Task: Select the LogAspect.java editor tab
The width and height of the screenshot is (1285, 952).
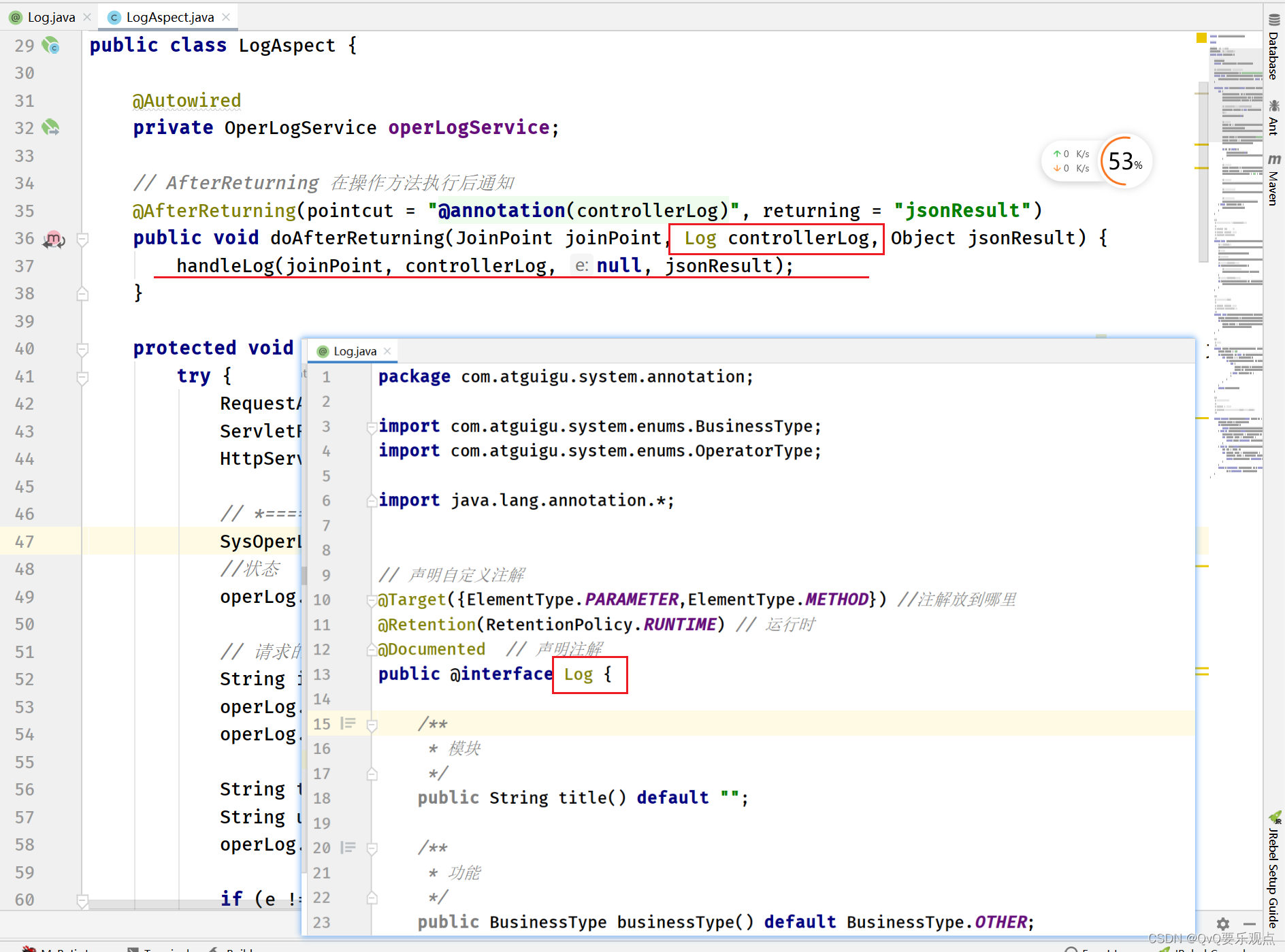Action: point(170,18)
